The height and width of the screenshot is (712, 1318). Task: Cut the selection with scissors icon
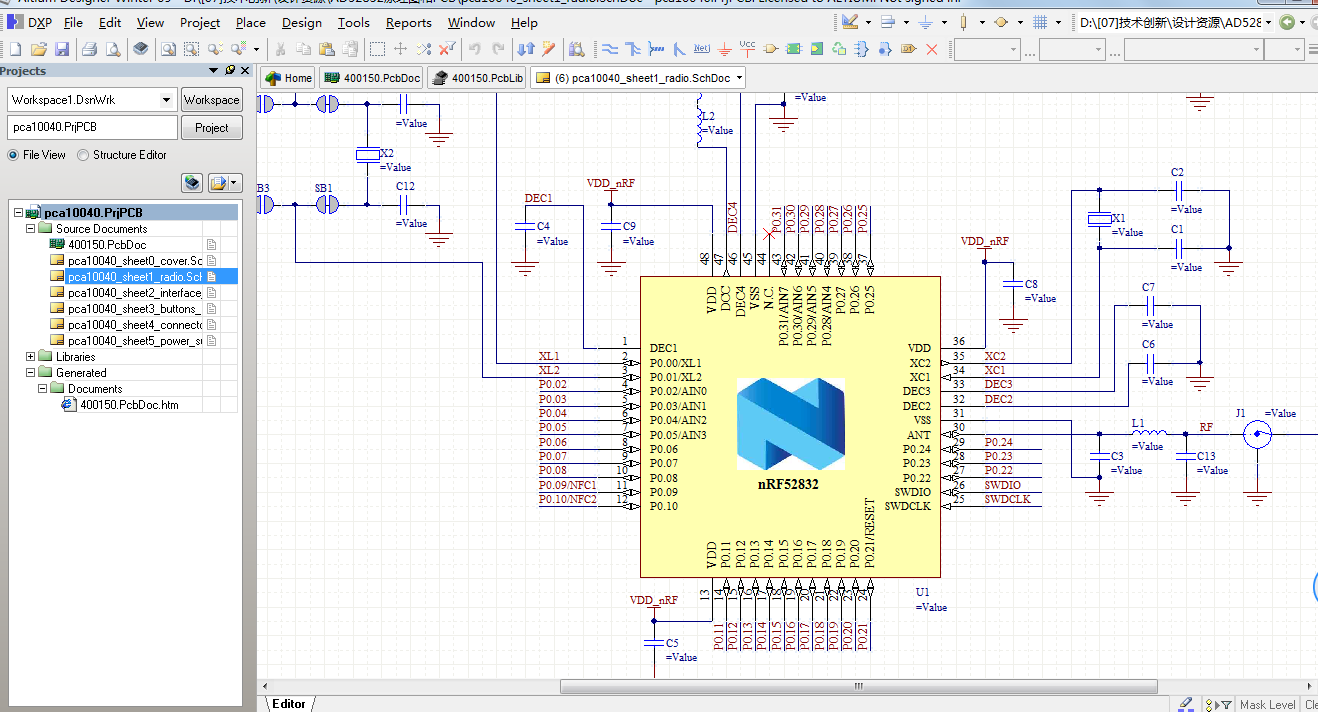pyautogui.click(x=280, y=49)
